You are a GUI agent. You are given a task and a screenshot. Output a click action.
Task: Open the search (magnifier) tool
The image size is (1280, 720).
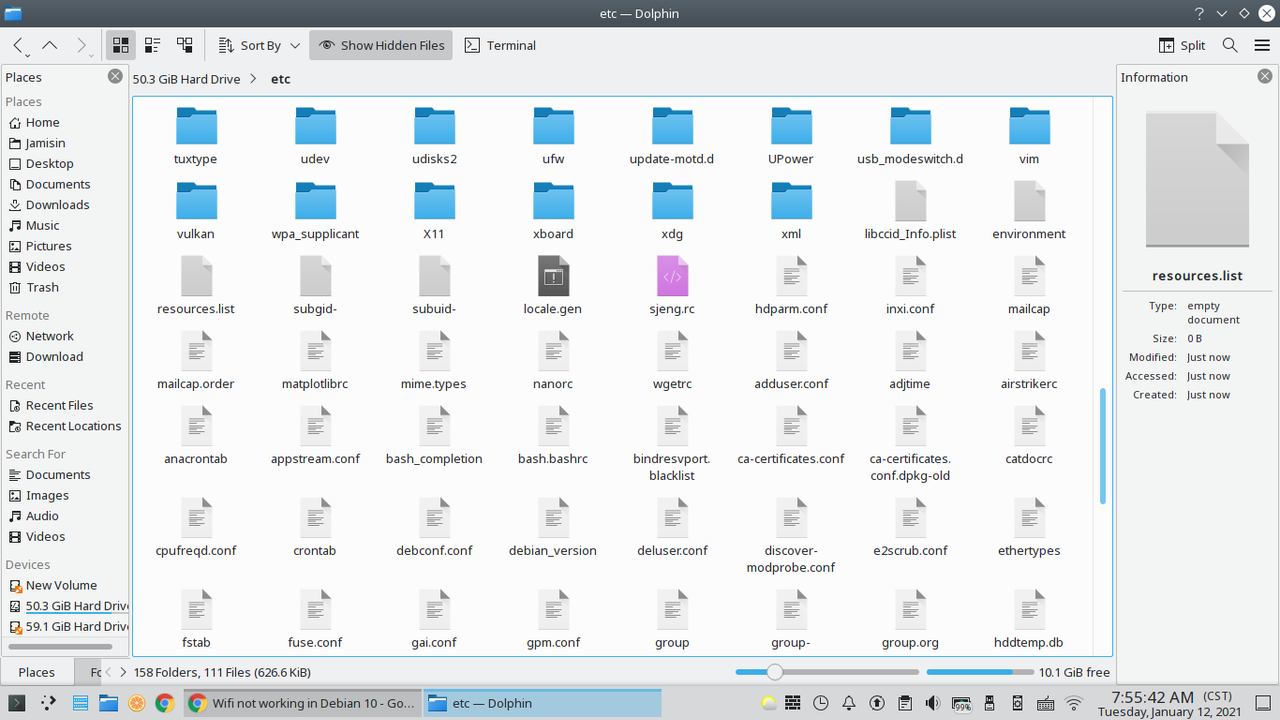pos(1231,45)
